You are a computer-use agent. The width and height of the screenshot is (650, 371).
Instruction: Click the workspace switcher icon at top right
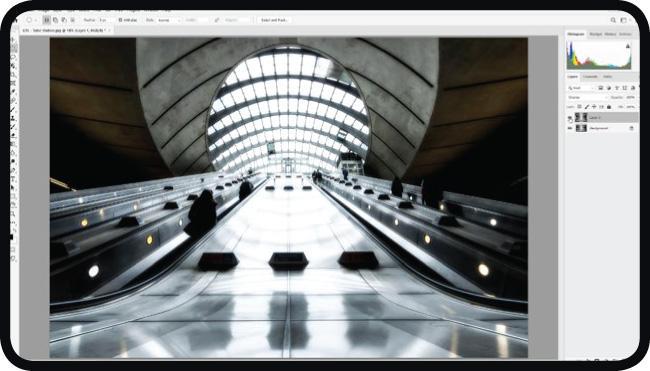[x=623, y=20]
